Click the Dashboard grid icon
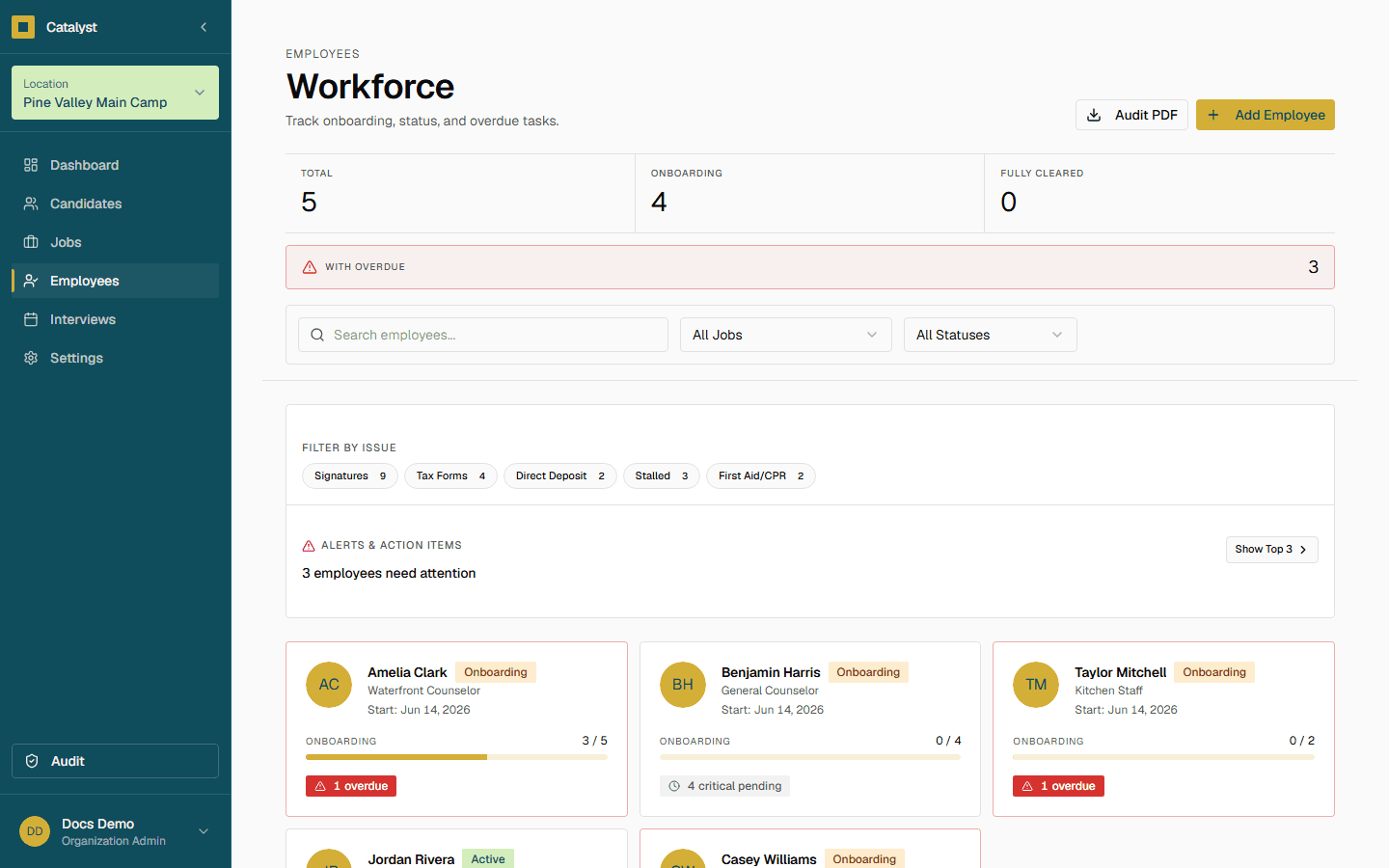The height and width of the screenshot is (868, 1389). pyautogui.click(x=31, y=165)
